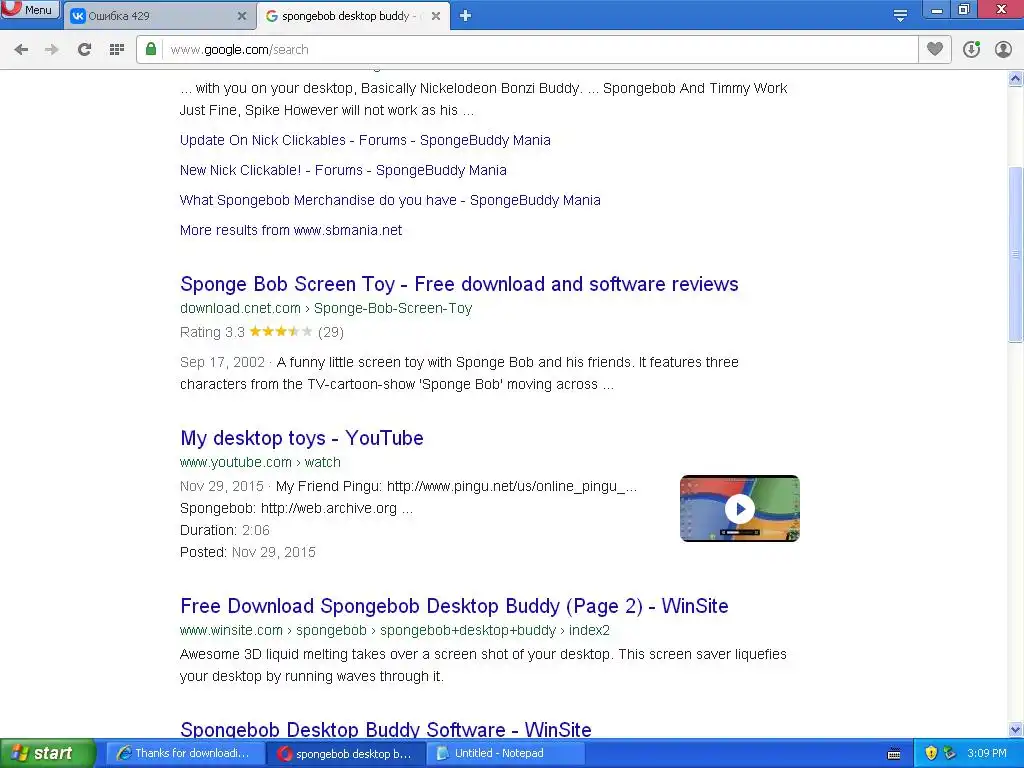Click the Sep 17, 2002 date text
This screenshot has width=1024, height=768.
click(222, 362)
